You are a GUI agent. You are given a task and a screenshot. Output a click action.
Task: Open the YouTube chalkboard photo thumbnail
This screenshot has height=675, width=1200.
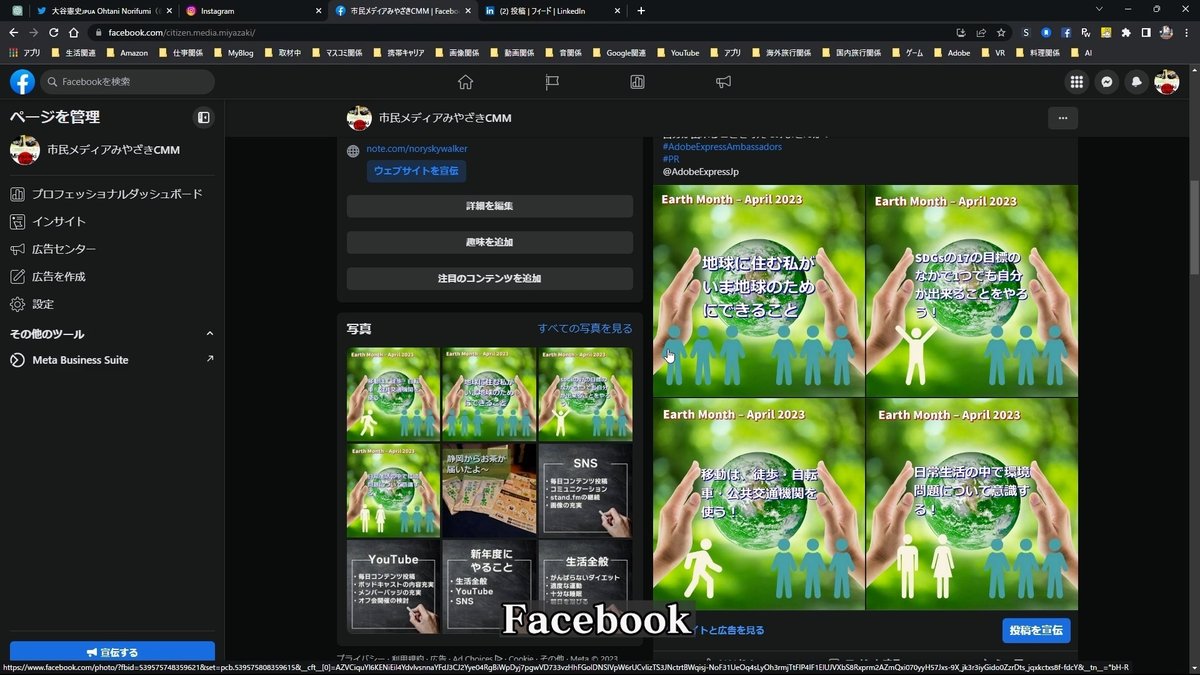[x=393, y=587]
